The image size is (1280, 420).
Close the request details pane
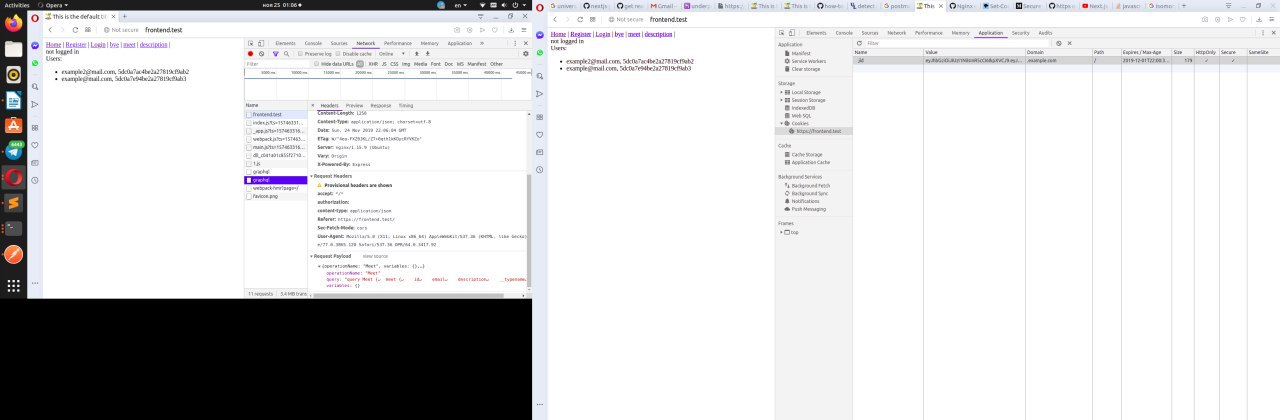point(313,105)
